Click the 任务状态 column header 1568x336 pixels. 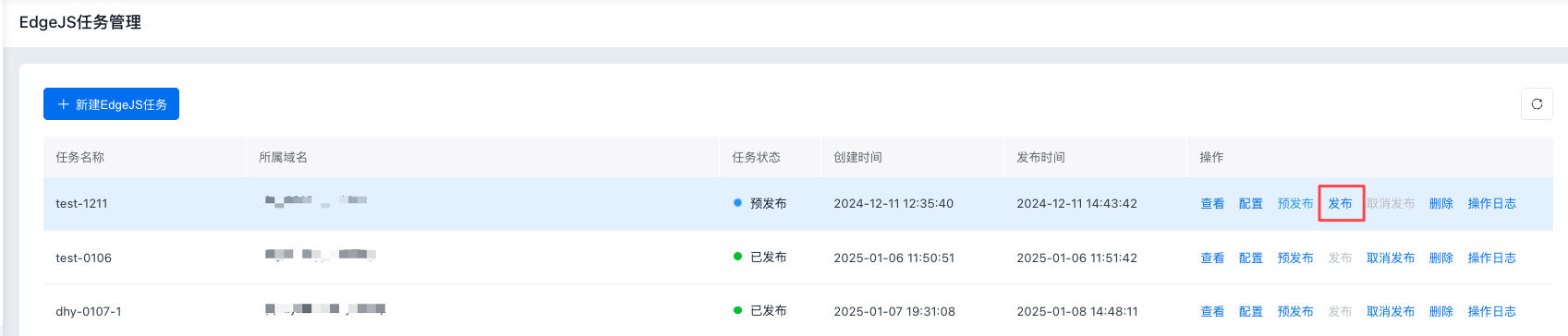pos(757,158)
